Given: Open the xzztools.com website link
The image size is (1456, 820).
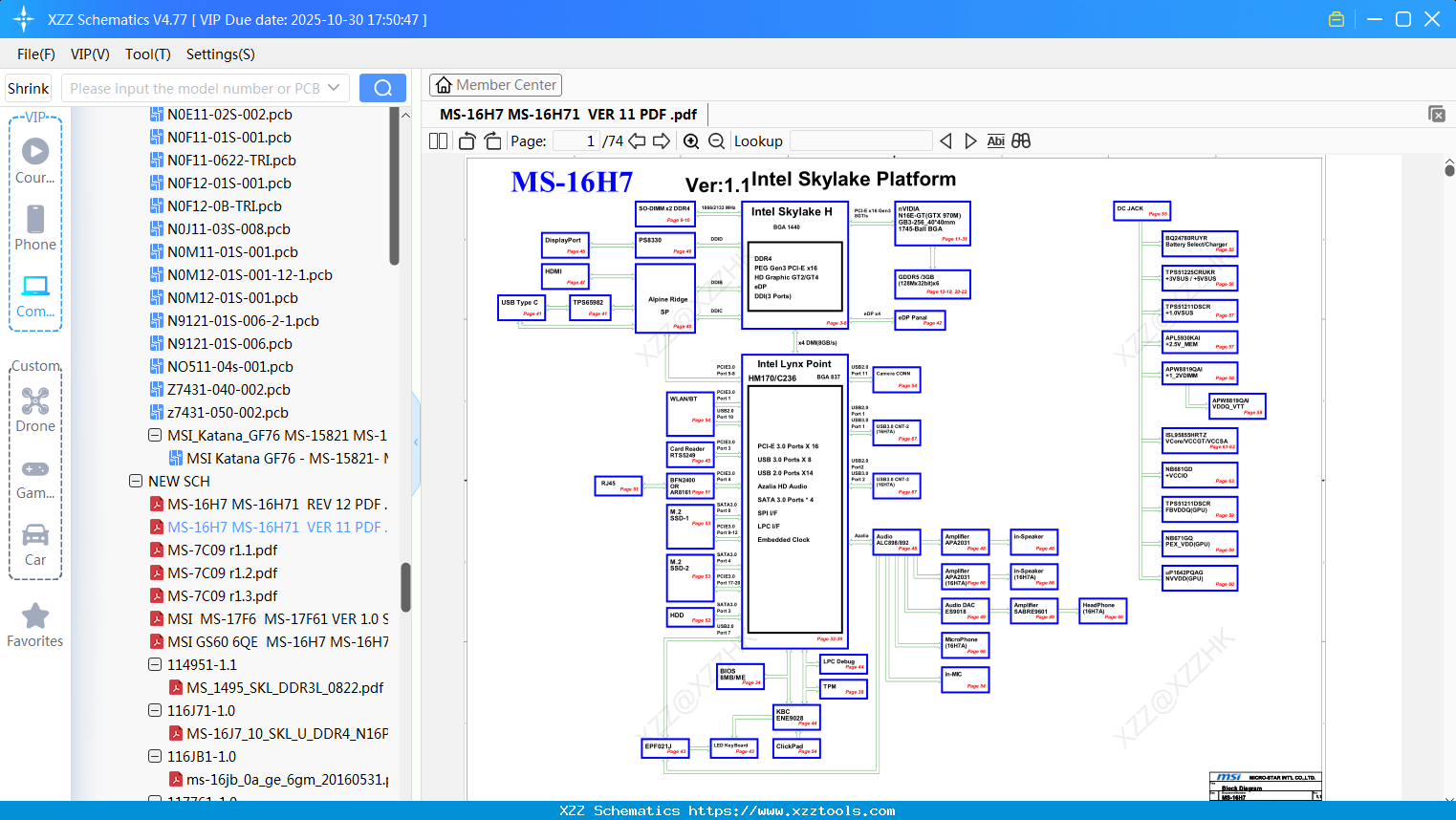Looking at the screenshot, I should click(792, 810).
